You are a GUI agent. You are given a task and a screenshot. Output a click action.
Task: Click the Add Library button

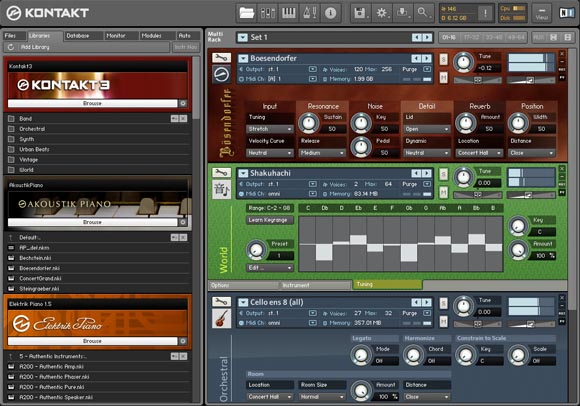pyautogui.click(x=87, y=47)
